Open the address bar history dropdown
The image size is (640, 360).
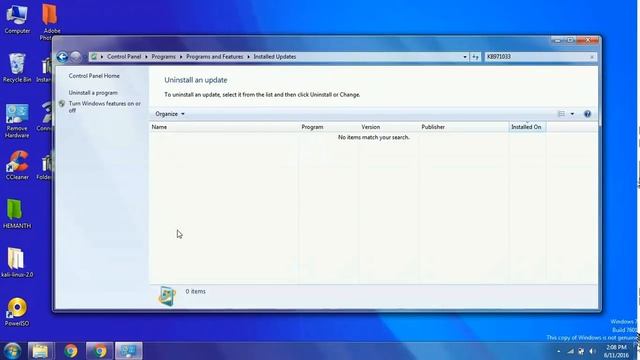tap(465, 57)
